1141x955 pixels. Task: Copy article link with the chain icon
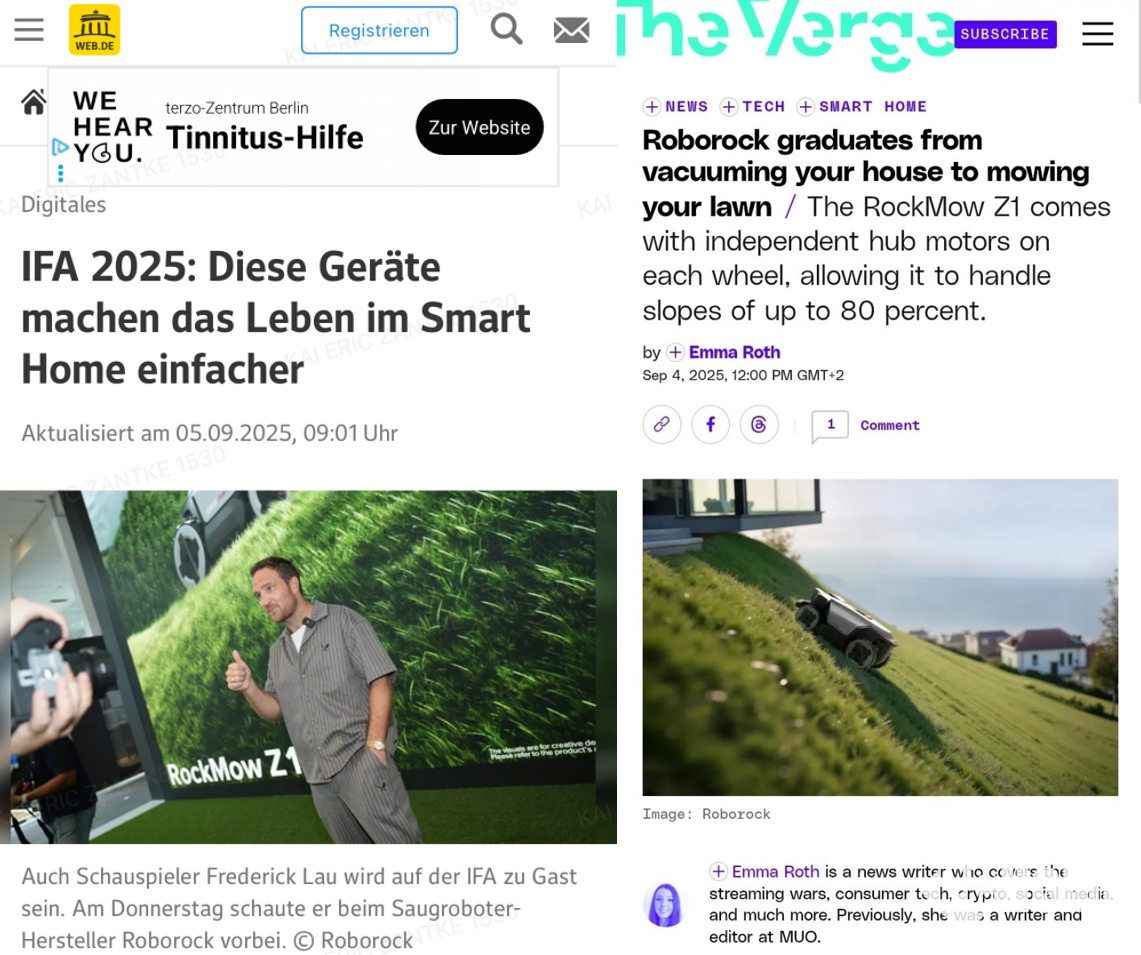click(661, 424)
